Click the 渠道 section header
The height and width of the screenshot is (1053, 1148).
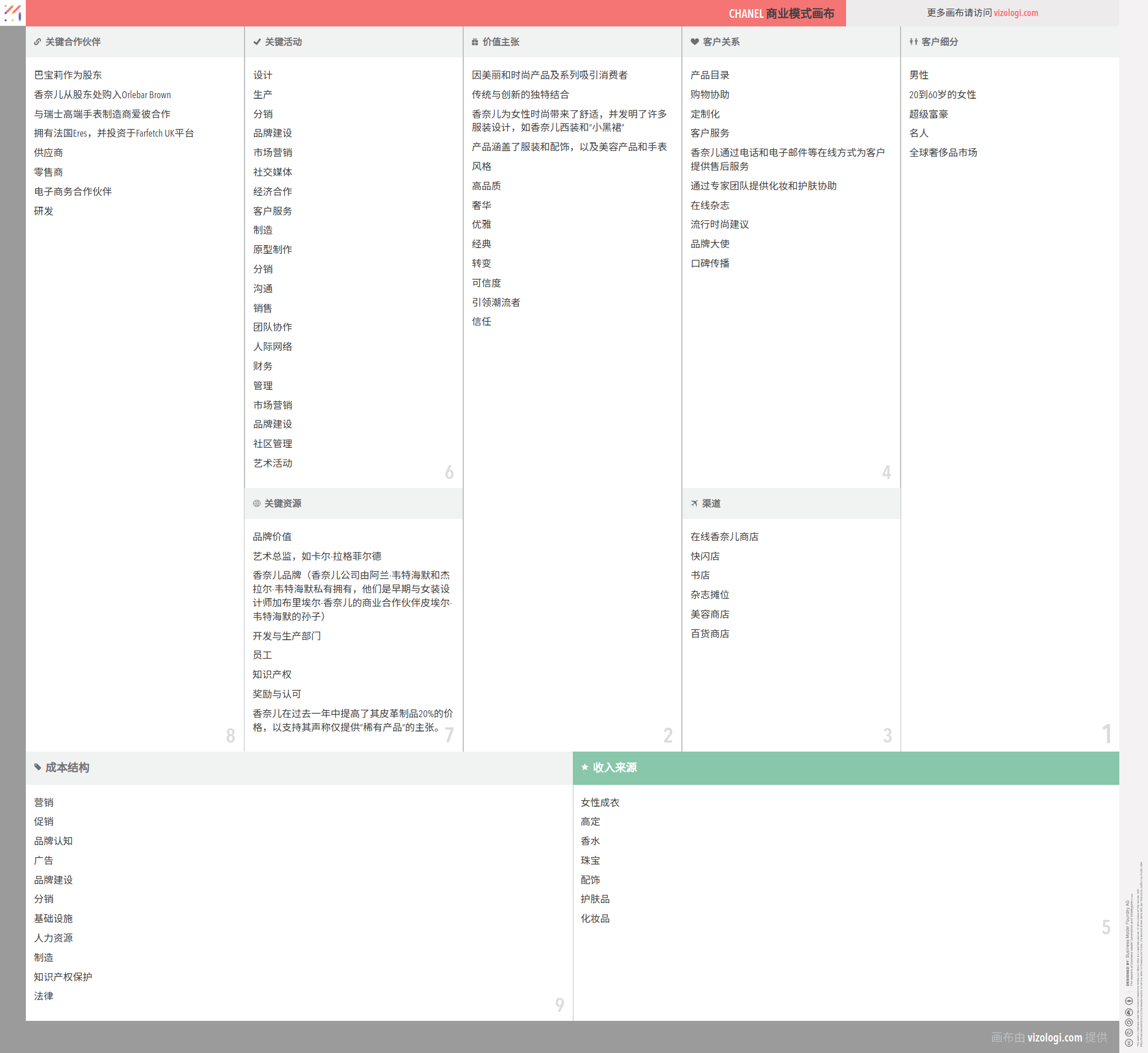pos(711,504)
